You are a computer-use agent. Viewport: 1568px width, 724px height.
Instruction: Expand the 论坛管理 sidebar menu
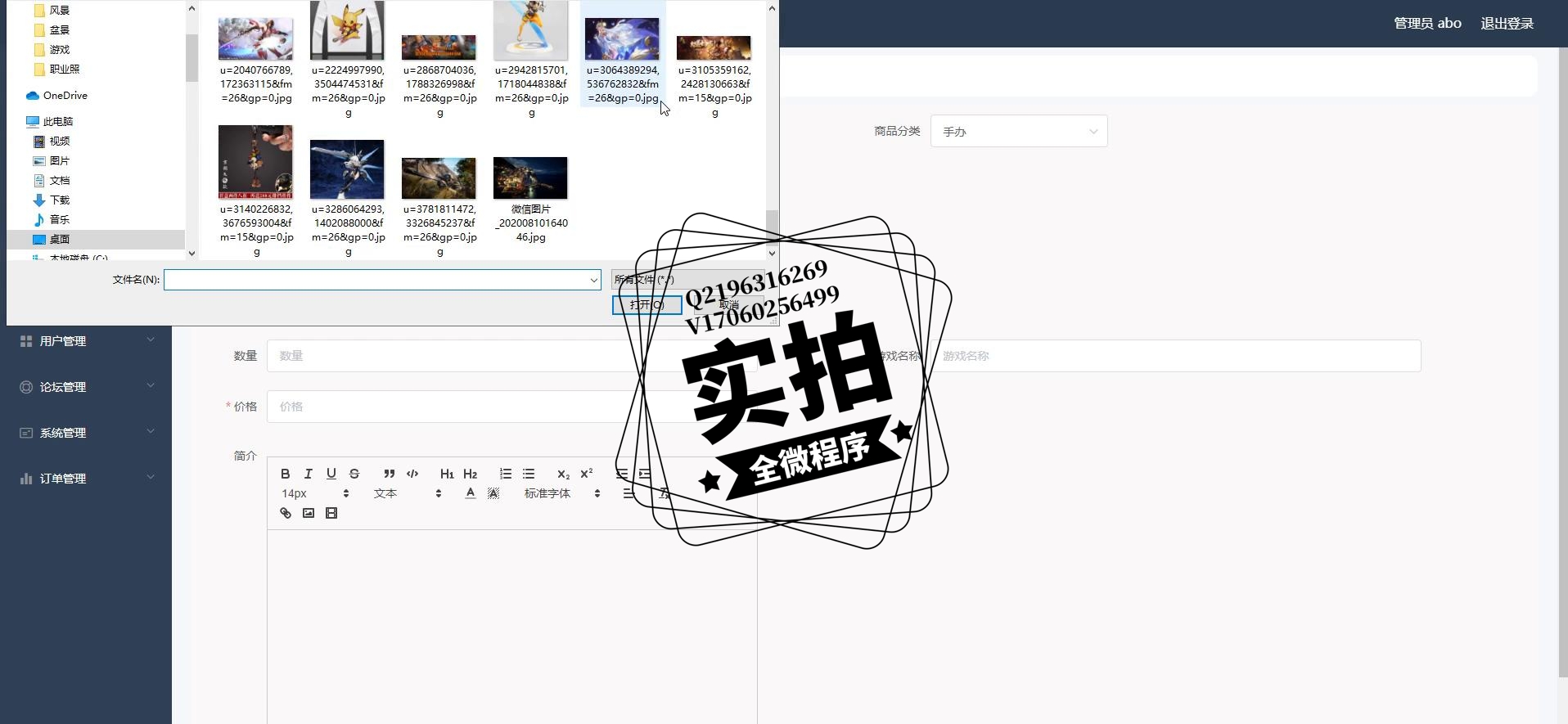tap(86, 386)
